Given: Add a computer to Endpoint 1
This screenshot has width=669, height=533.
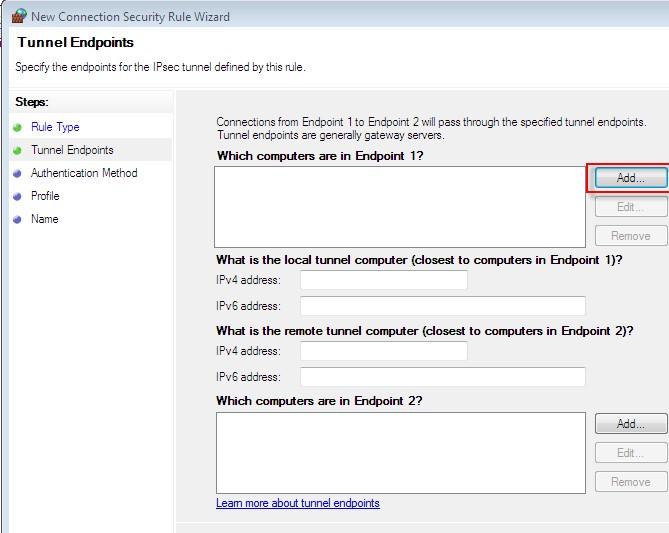Looking at the screenshot, I should tap(630, 178).
